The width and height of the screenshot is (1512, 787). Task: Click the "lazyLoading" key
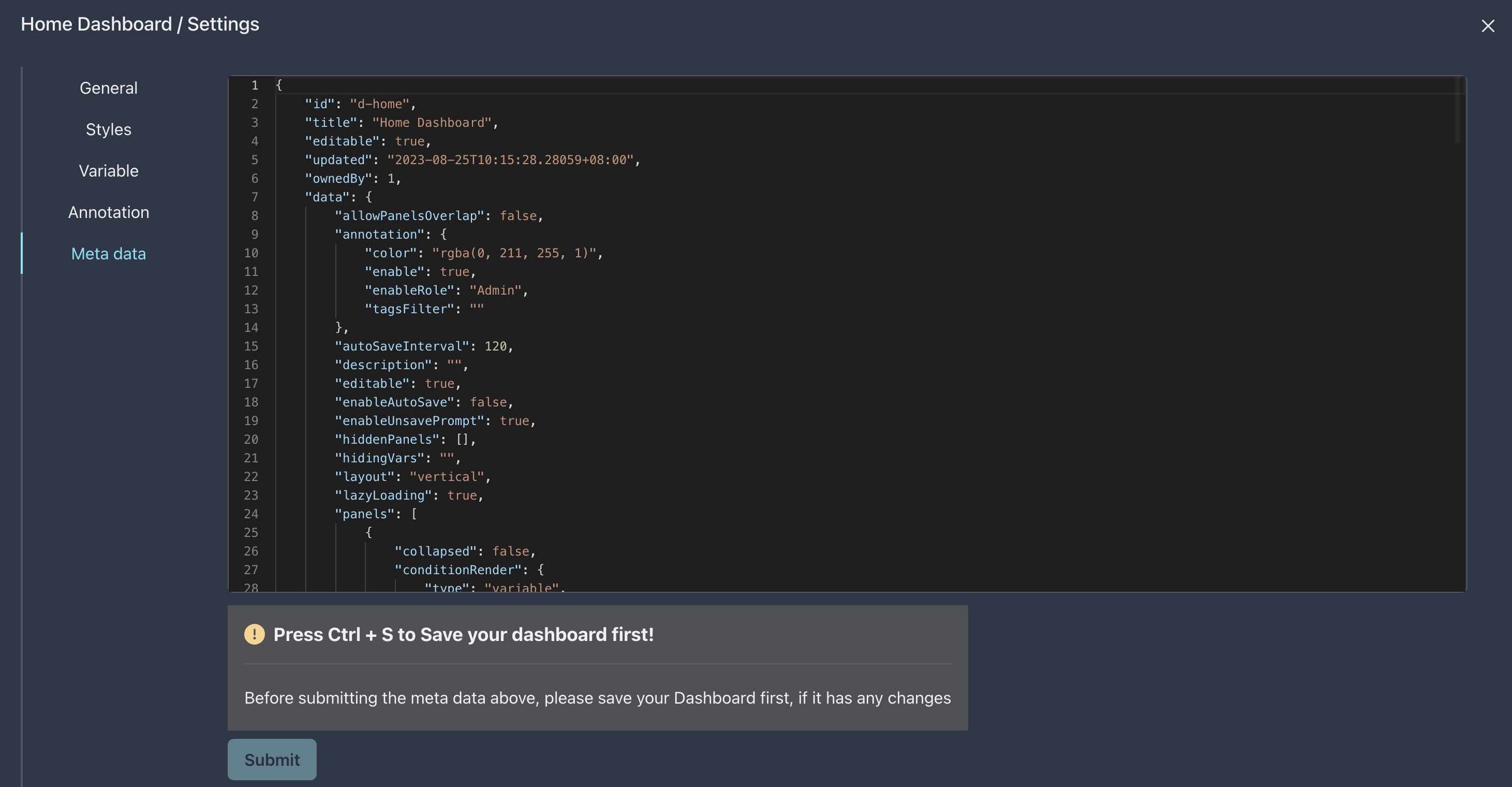(x=383, y=495)
